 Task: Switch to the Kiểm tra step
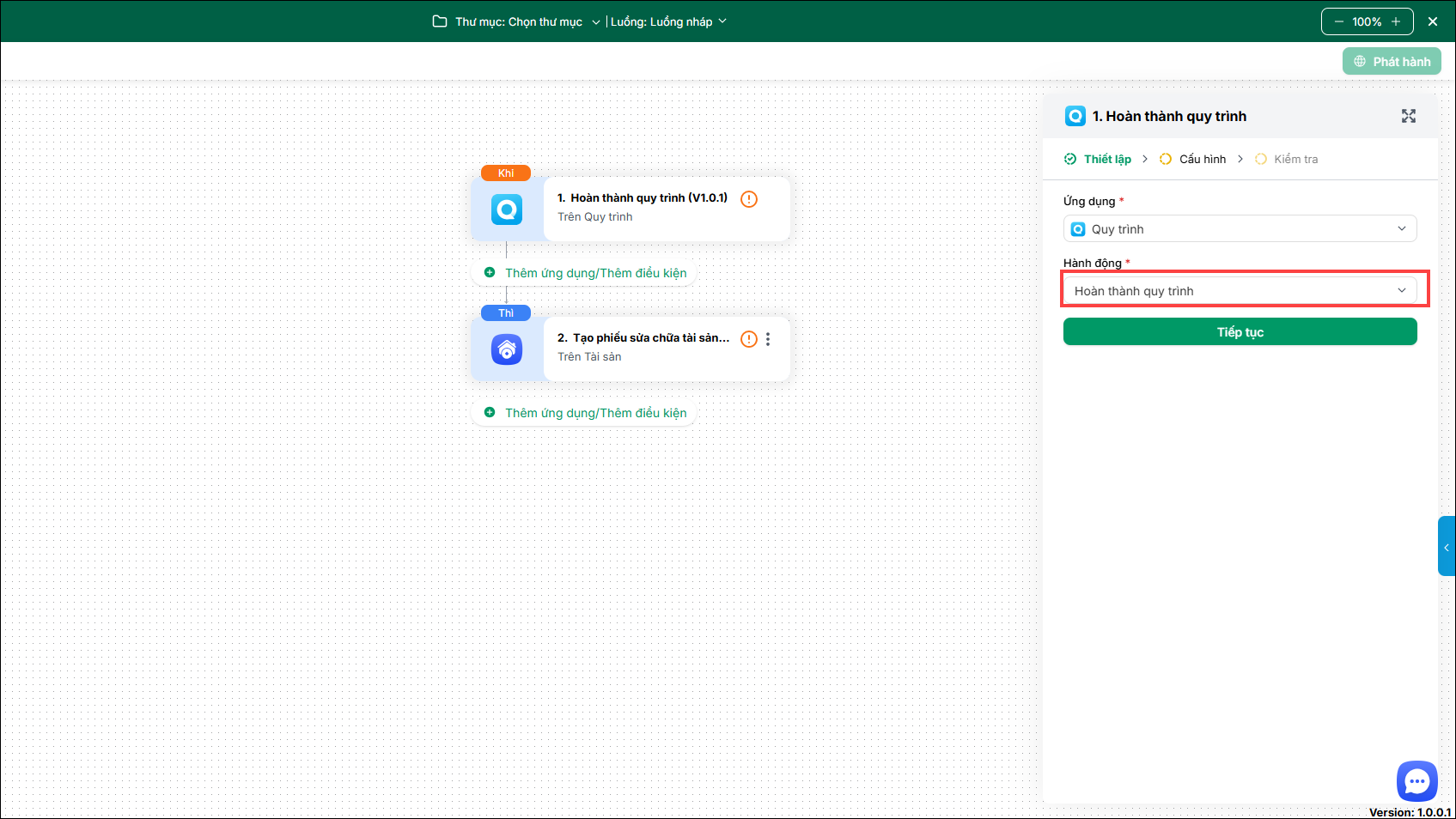(1295, 159)
